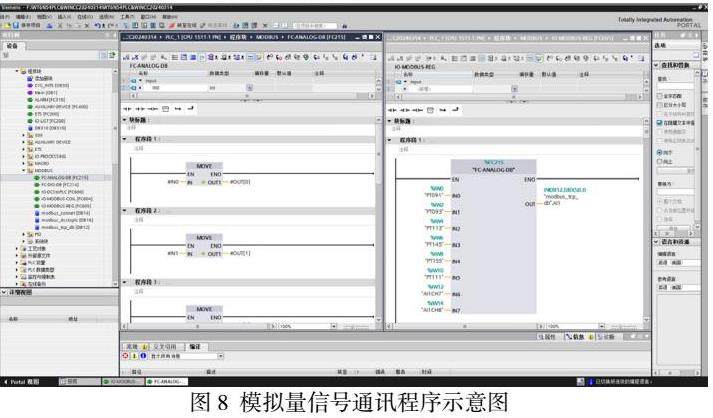Insert coil assignment in FC-ANALOG-DB editor

coord(153,109)
